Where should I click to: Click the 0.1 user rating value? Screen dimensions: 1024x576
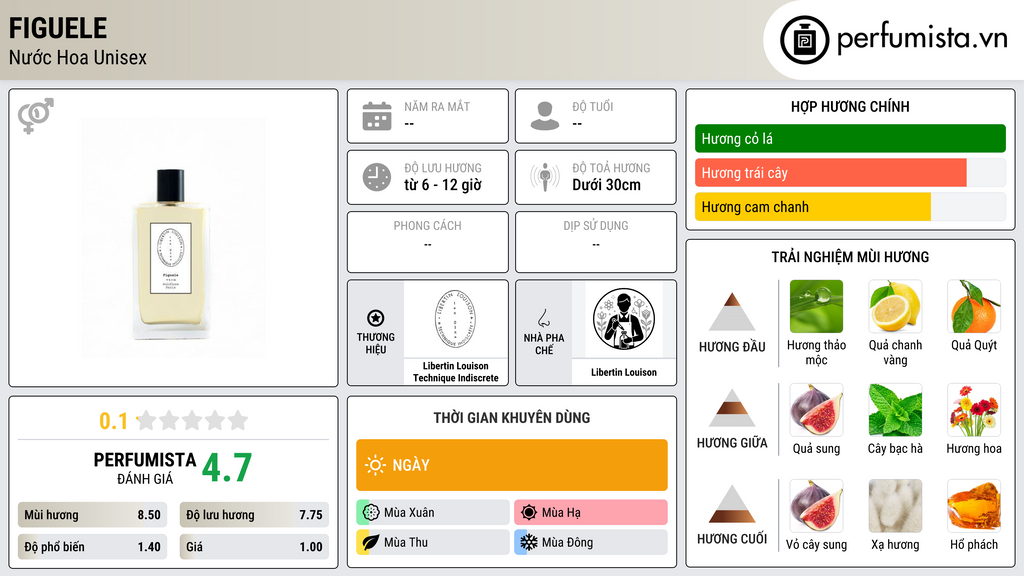click(x=114, y=421)
